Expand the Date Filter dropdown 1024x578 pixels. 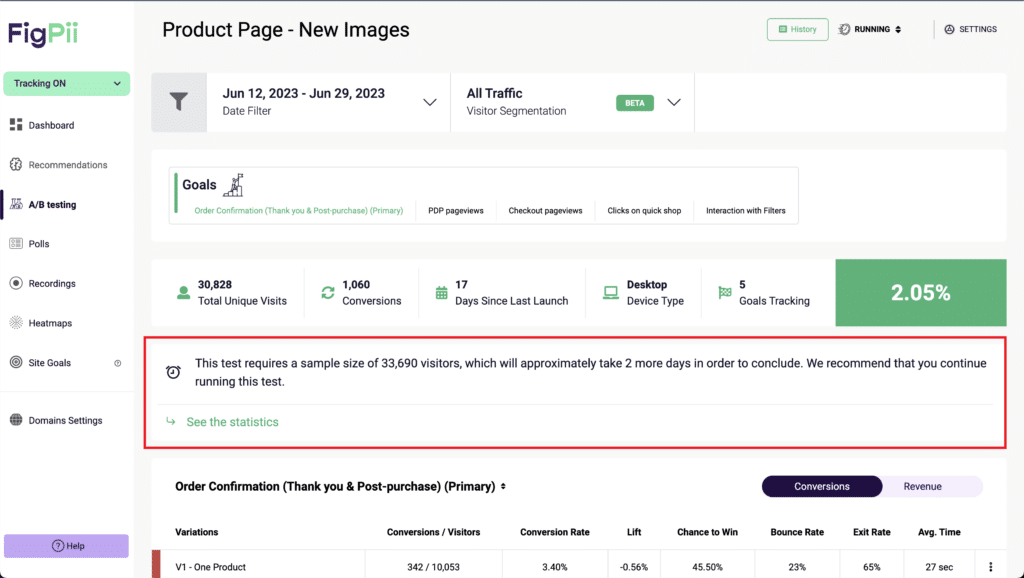(430, 101)
